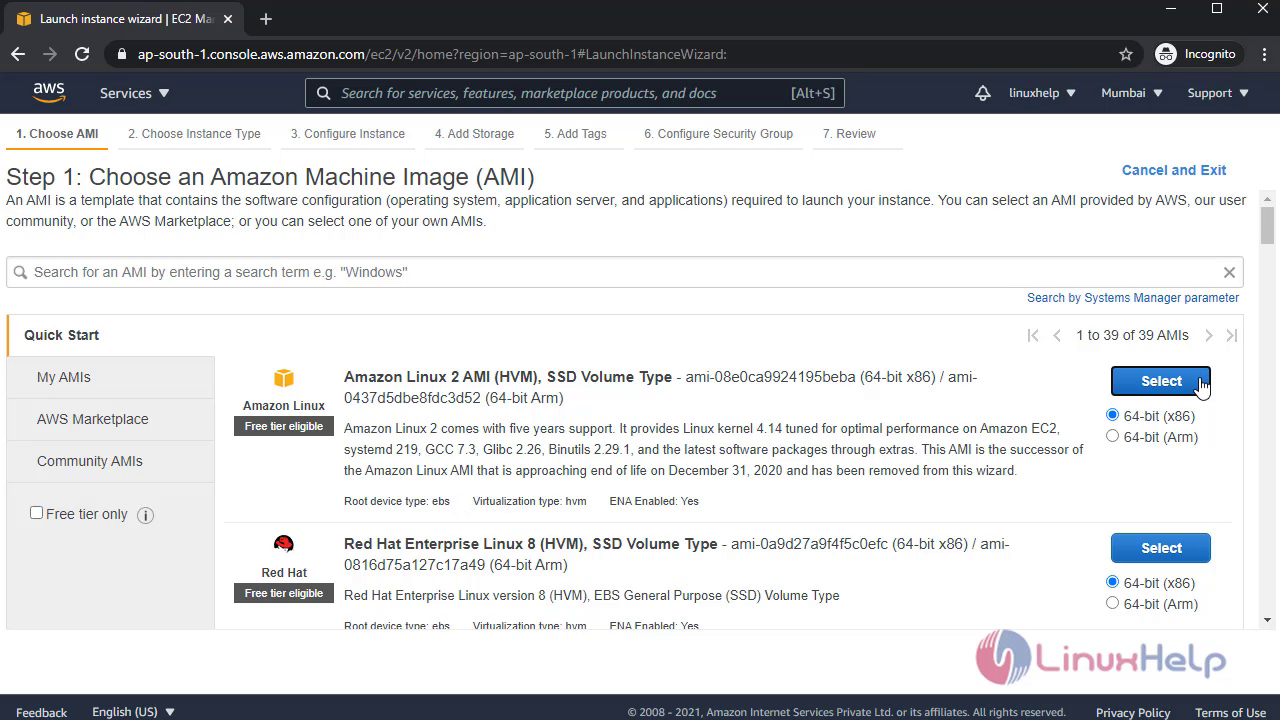Viewport: 1280px width, 720px height.
Task: Go to step 3 Configure Instance
Action: [x=348, y=134]
